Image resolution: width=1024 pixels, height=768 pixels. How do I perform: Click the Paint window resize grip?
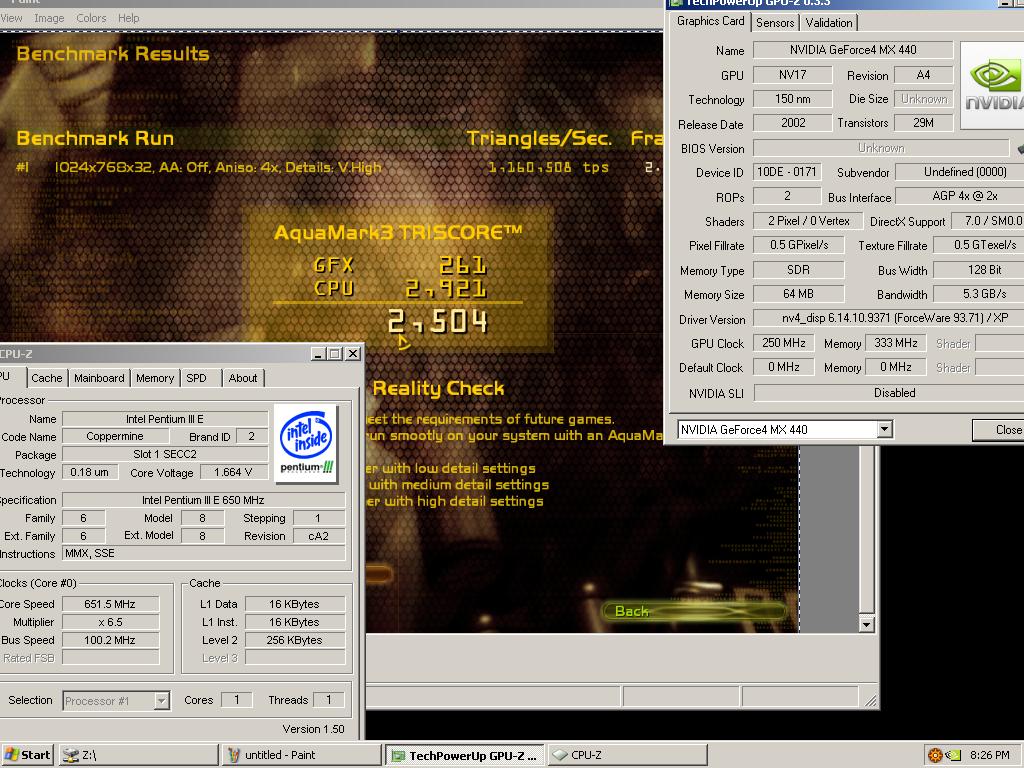(x=871, y=701)
